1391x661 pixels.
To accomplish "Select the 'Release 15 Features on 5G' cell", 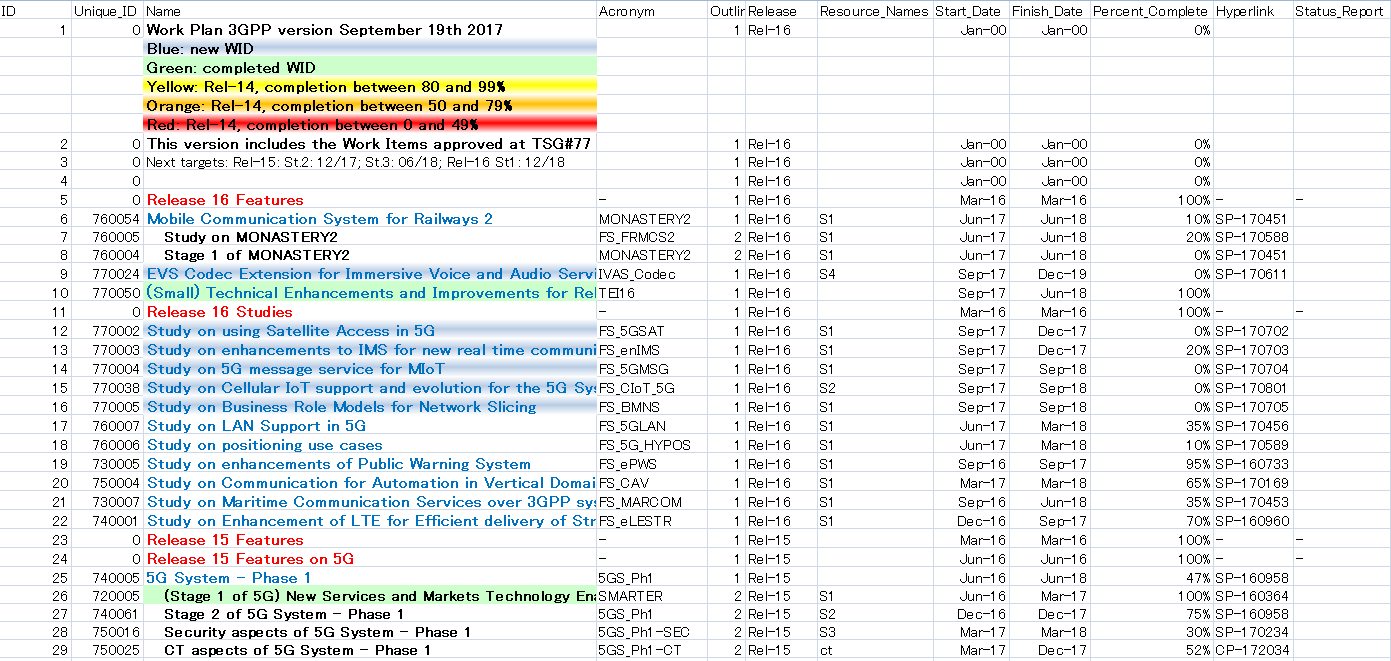I will tap(370, 559).
